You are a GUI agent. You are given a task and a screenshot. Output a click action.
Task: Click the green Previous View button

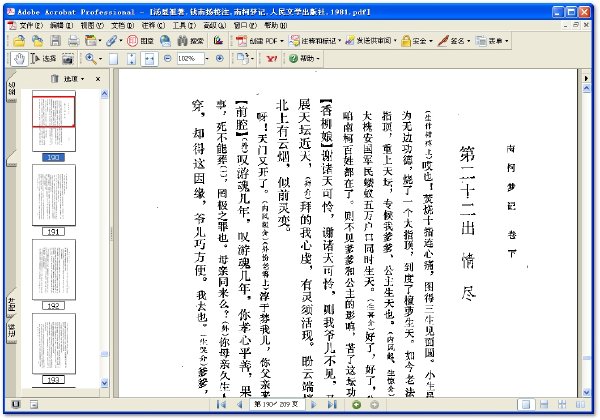point(357,404)
